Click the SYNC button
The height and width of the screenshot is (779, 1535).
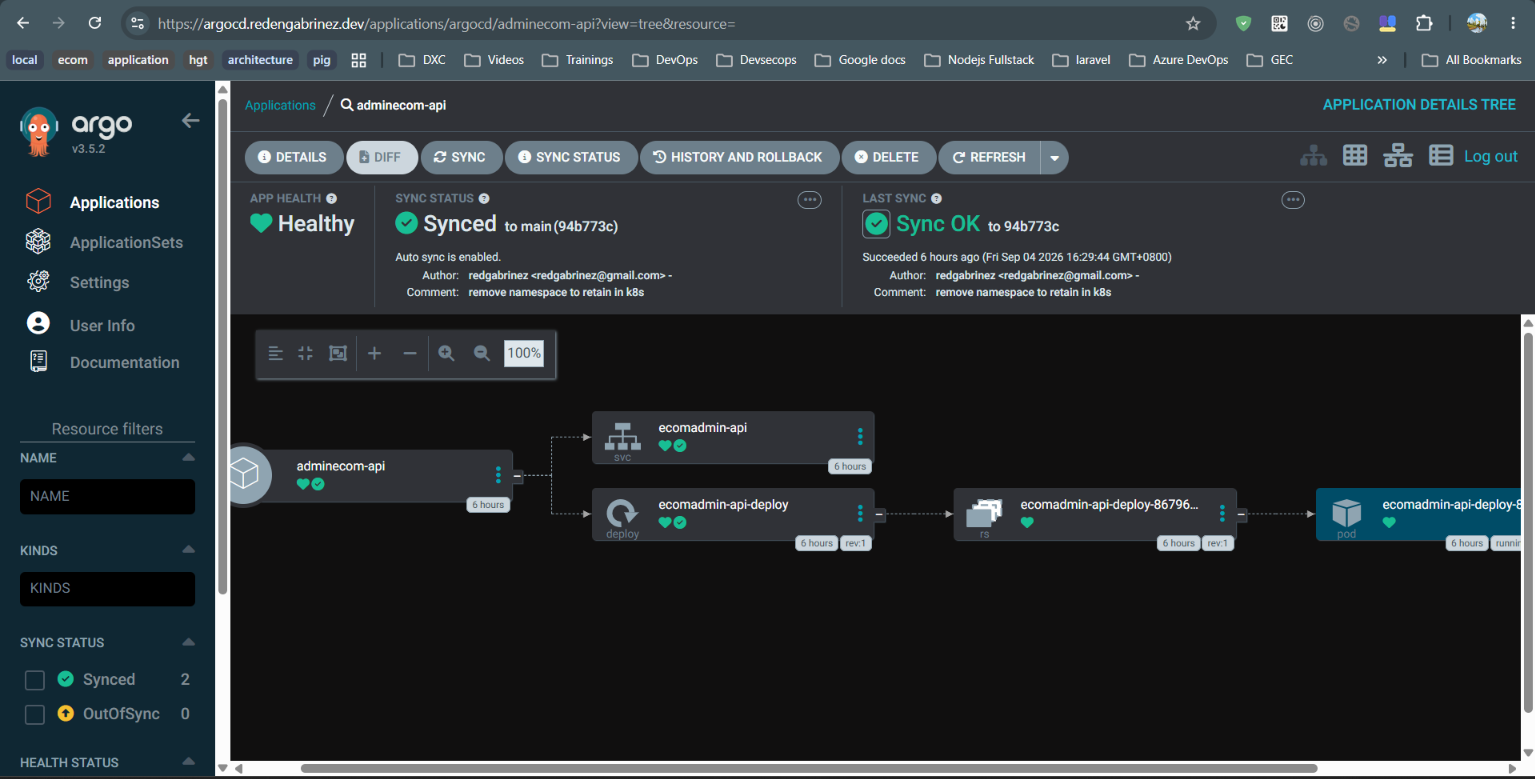(x=460, y=157)
